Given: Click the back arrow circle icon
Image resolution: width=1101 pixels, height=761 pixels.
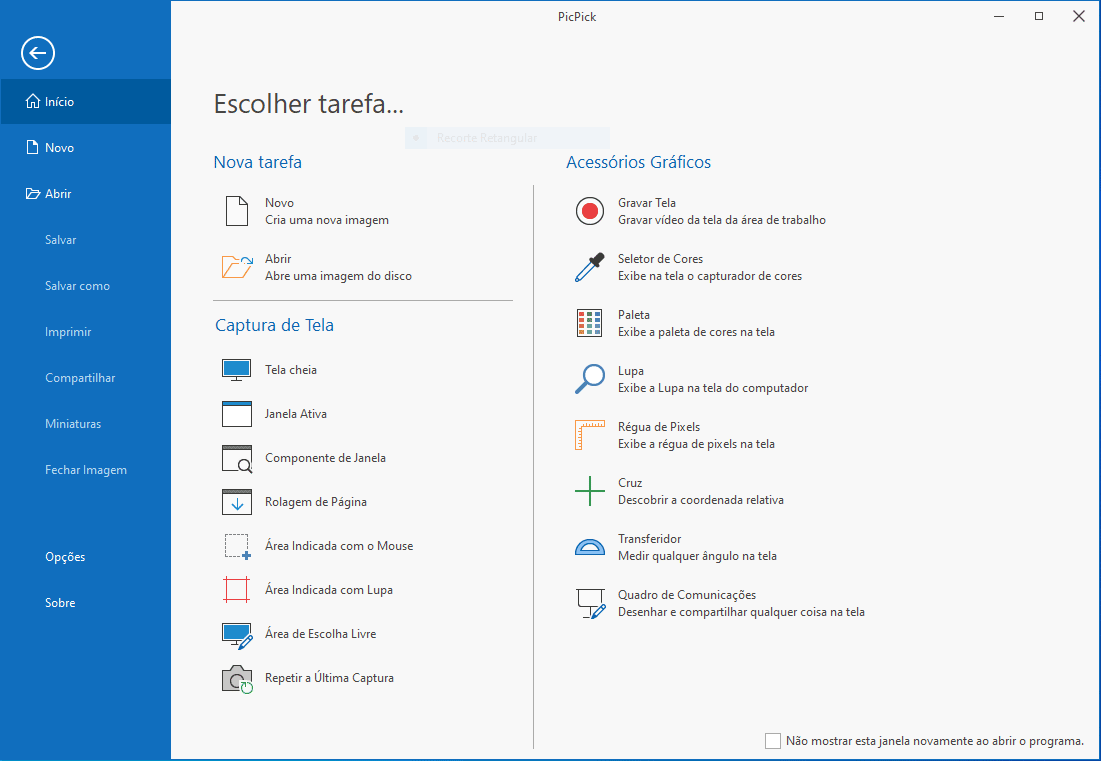Looking at the screenshot, I should click(38, 53).
